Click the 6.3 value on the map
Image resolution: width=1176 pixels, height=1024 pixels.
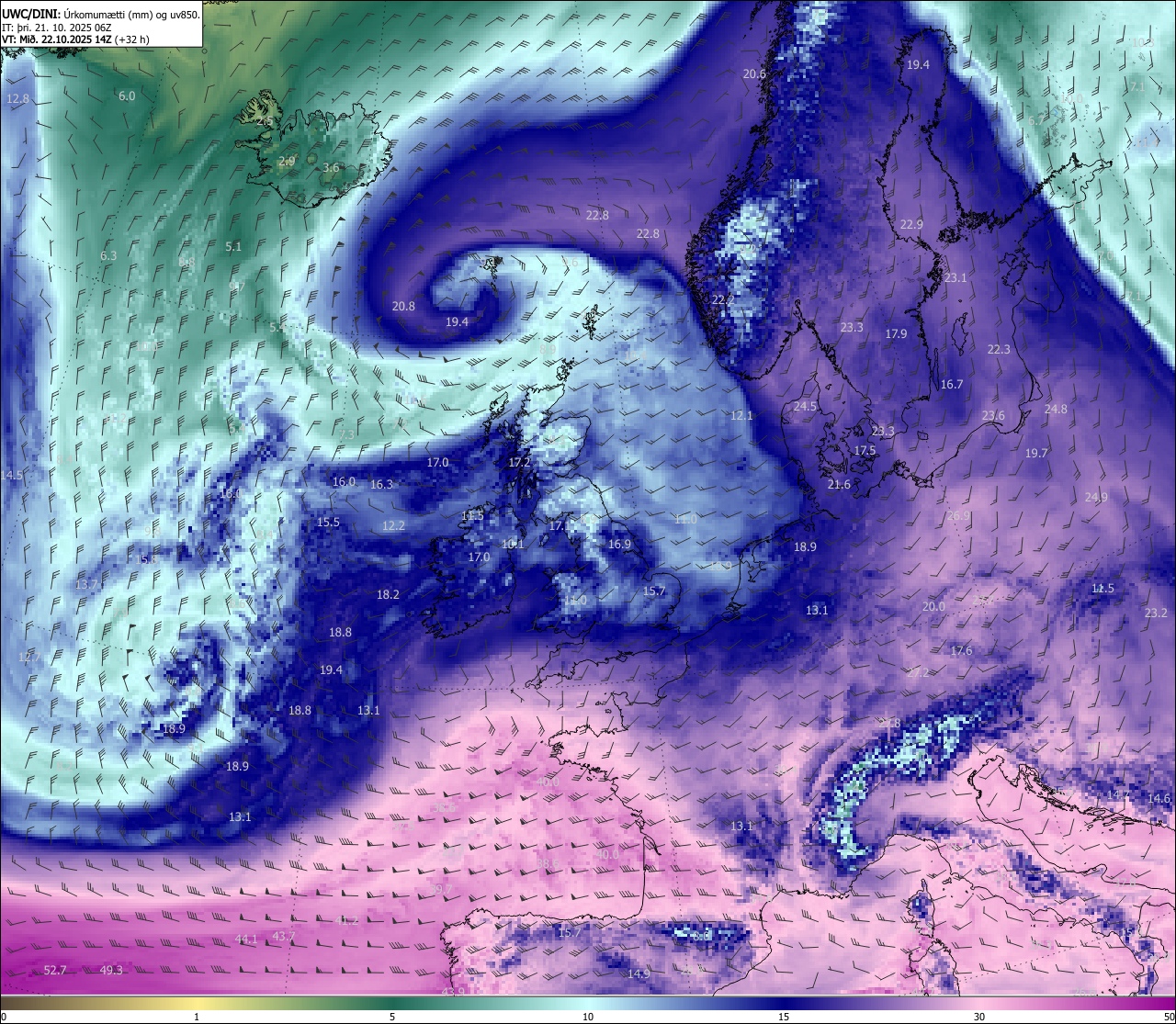(x=108, y=256)
